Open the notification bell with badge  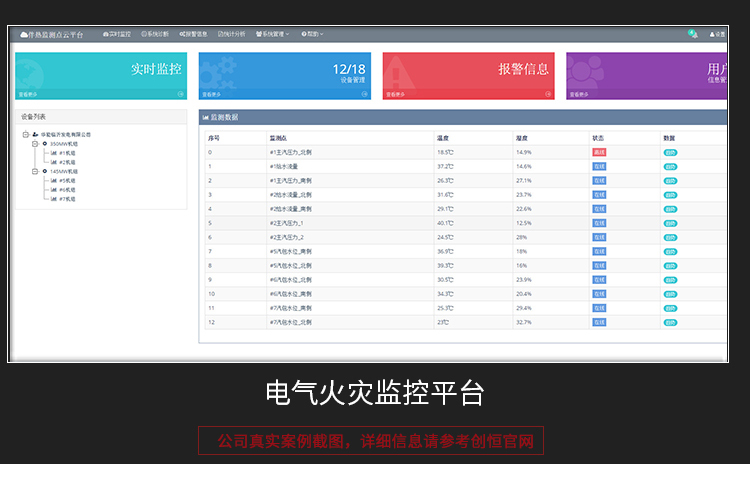pos(692,34)
